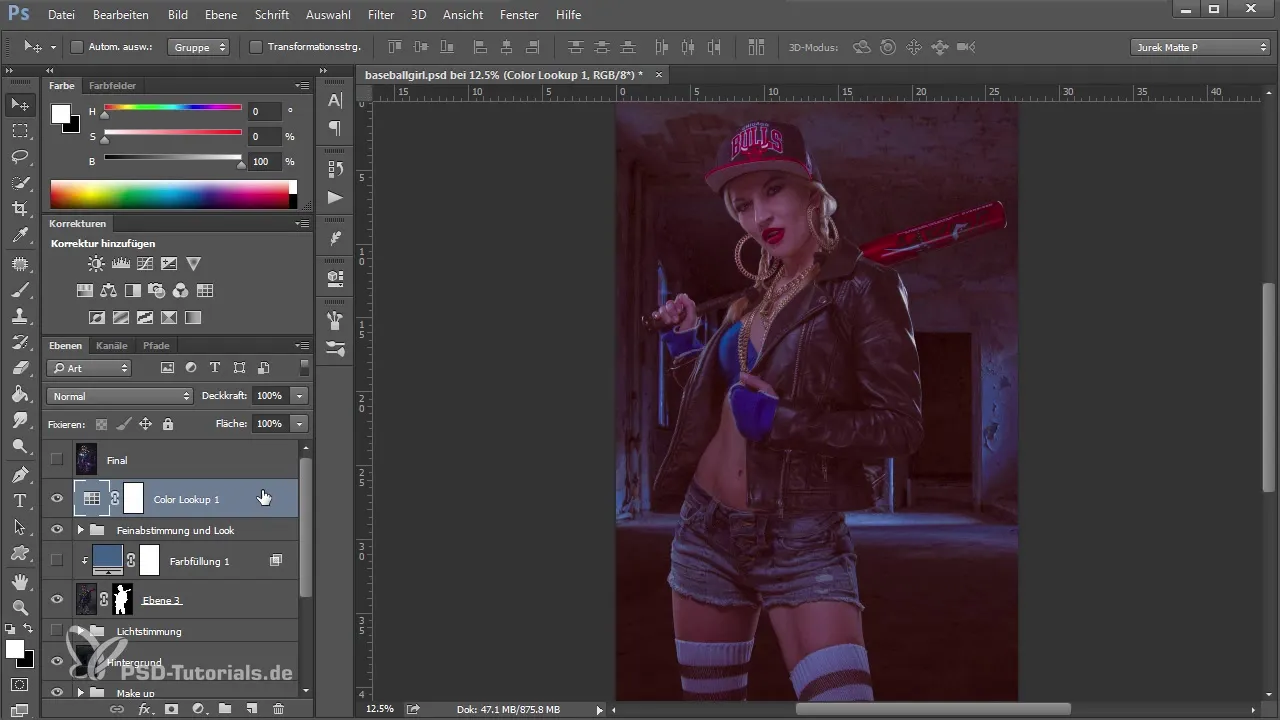Add a Curves adjustment
Image resolution: width=1280 pixels, height=720 pixels.
145,264
